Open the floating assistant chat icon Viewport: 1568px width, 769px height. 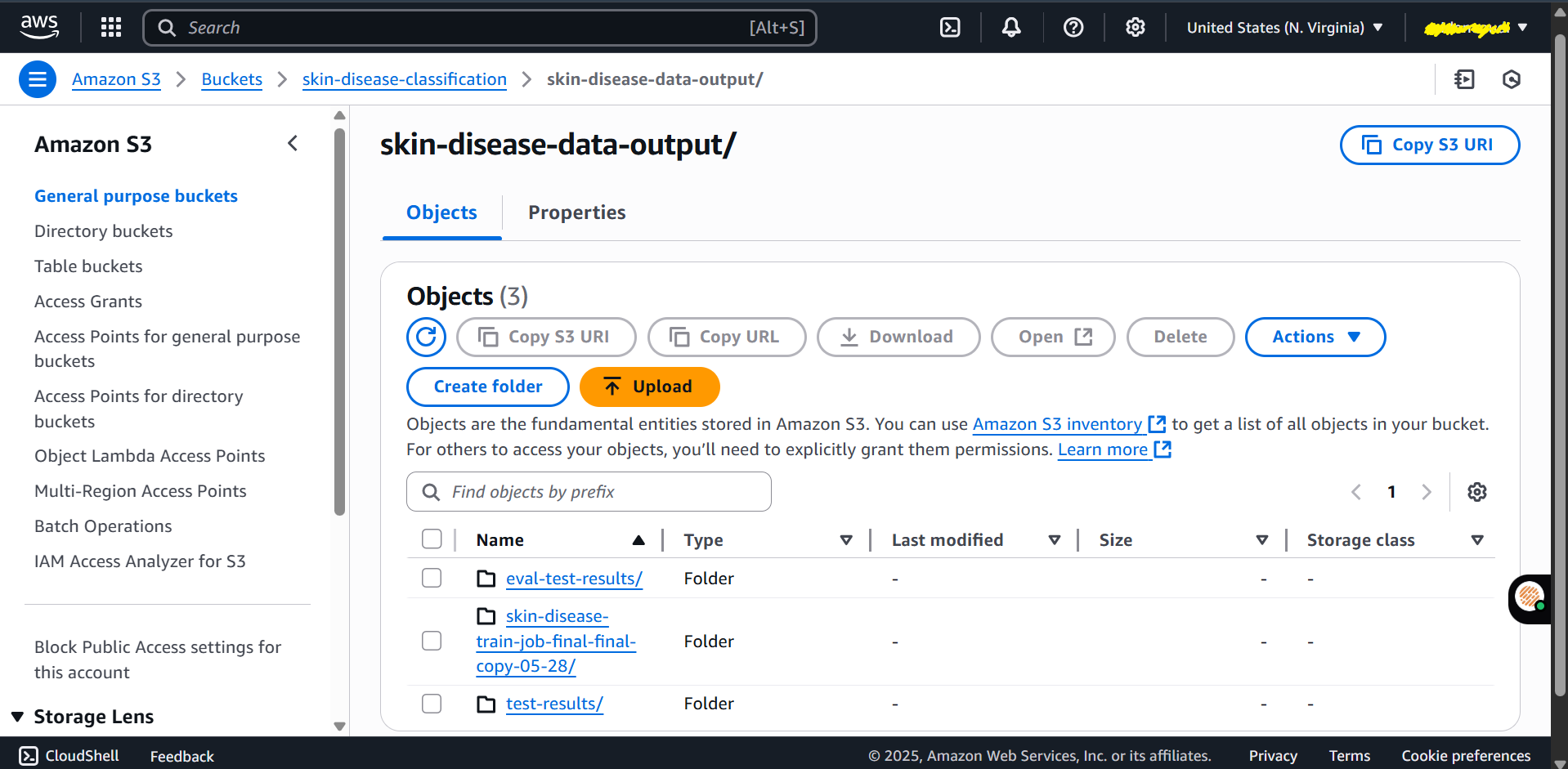pyautogui.click(x=1530, y=598)
